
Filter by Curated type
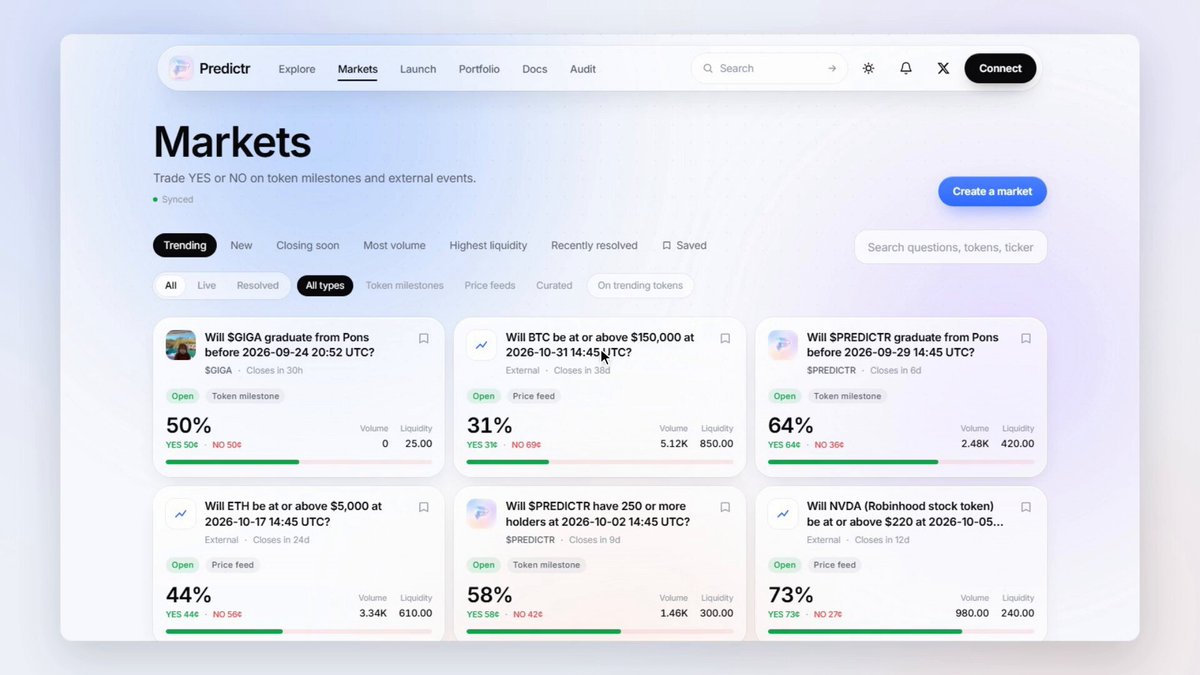click(x=554, y=285)
